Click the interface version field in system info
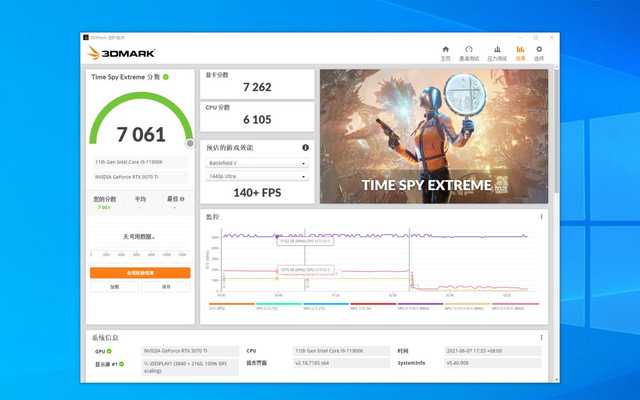 point(342,363)
